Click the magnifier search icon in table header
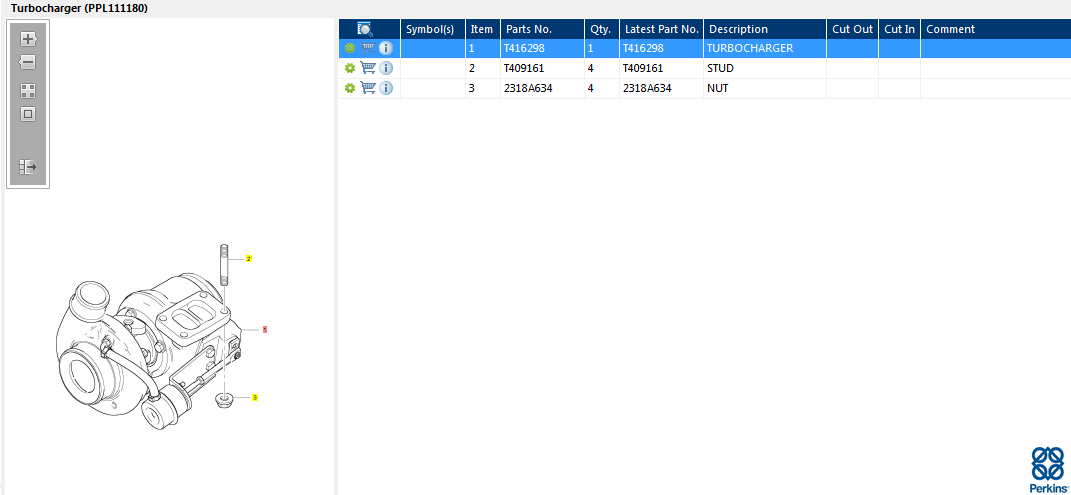Image resolution: width=1071 pixels, height=495 pixels. pos(365,29)
